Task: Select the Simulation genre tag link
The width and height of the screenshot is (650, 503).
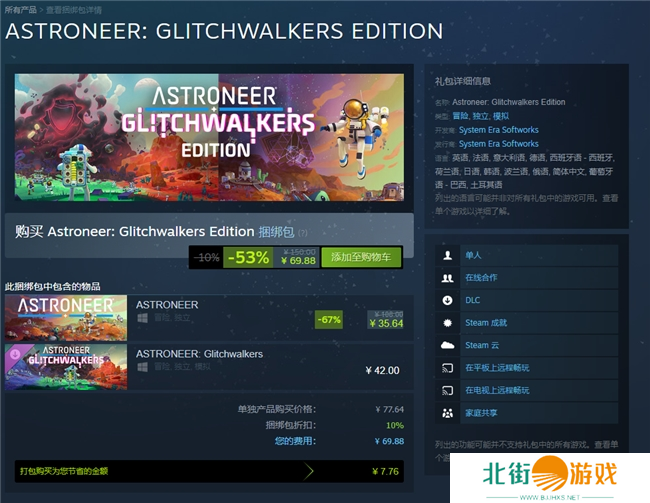Action: click(501, 116)
